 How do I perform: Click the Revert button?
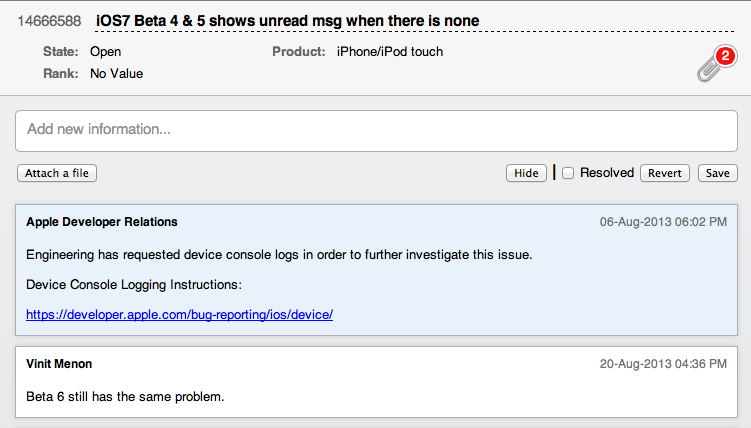[x=665, y=173]
